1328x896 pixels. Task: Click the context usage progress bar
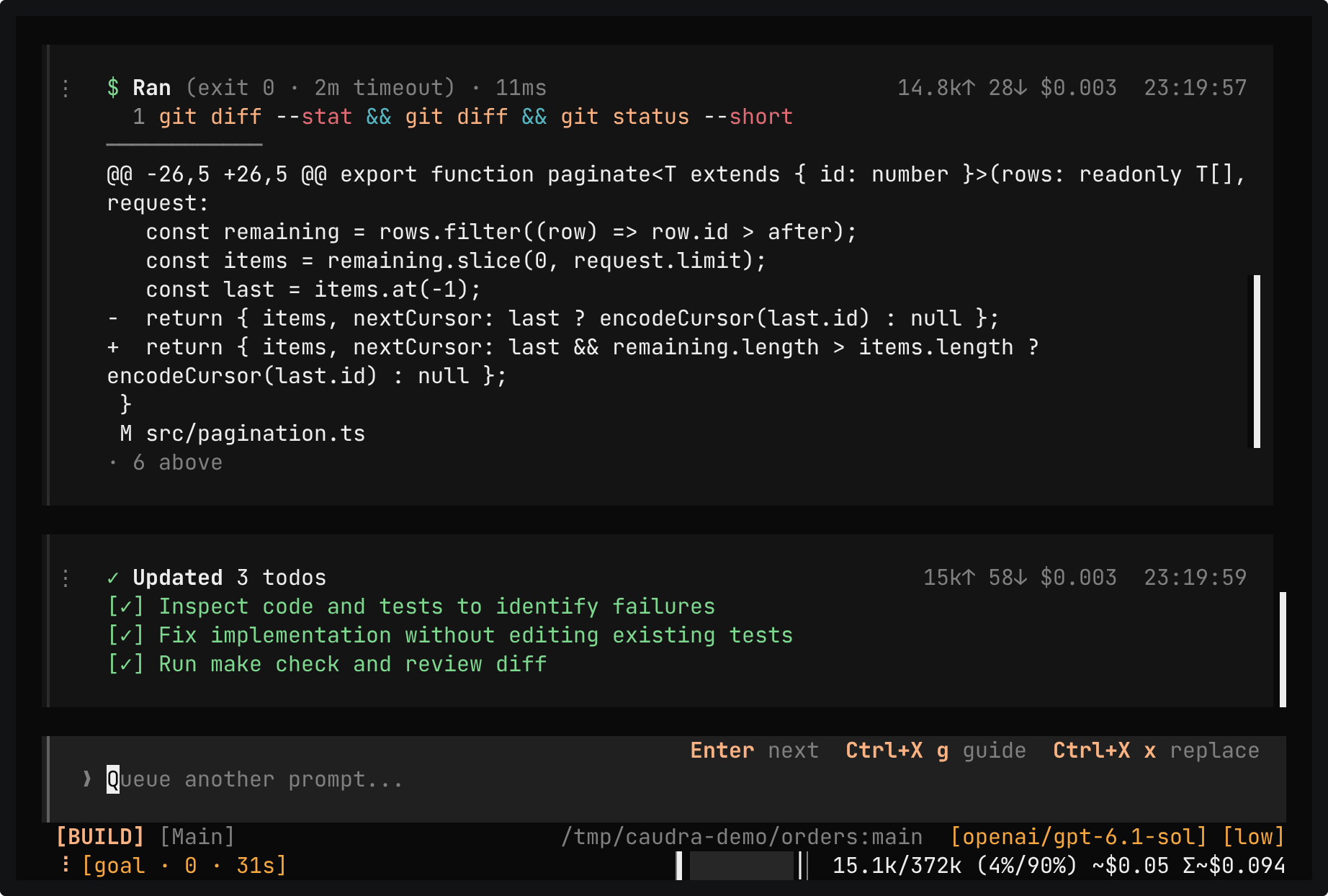tap(742, 866)
